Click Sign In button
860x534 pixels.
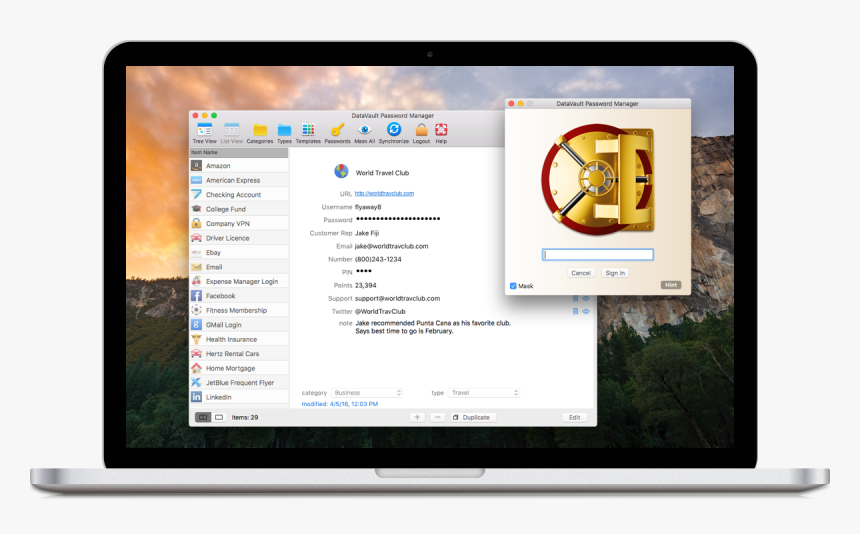pyautogui.click(x=615, y=273)
